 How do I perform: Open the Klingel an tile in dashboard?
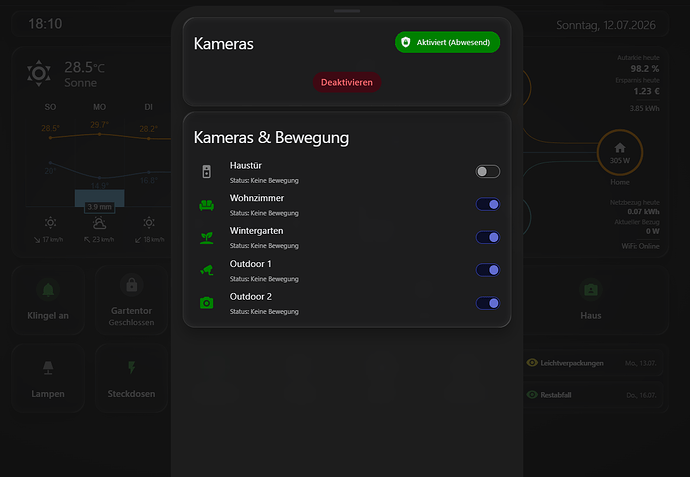coord(48,300)
